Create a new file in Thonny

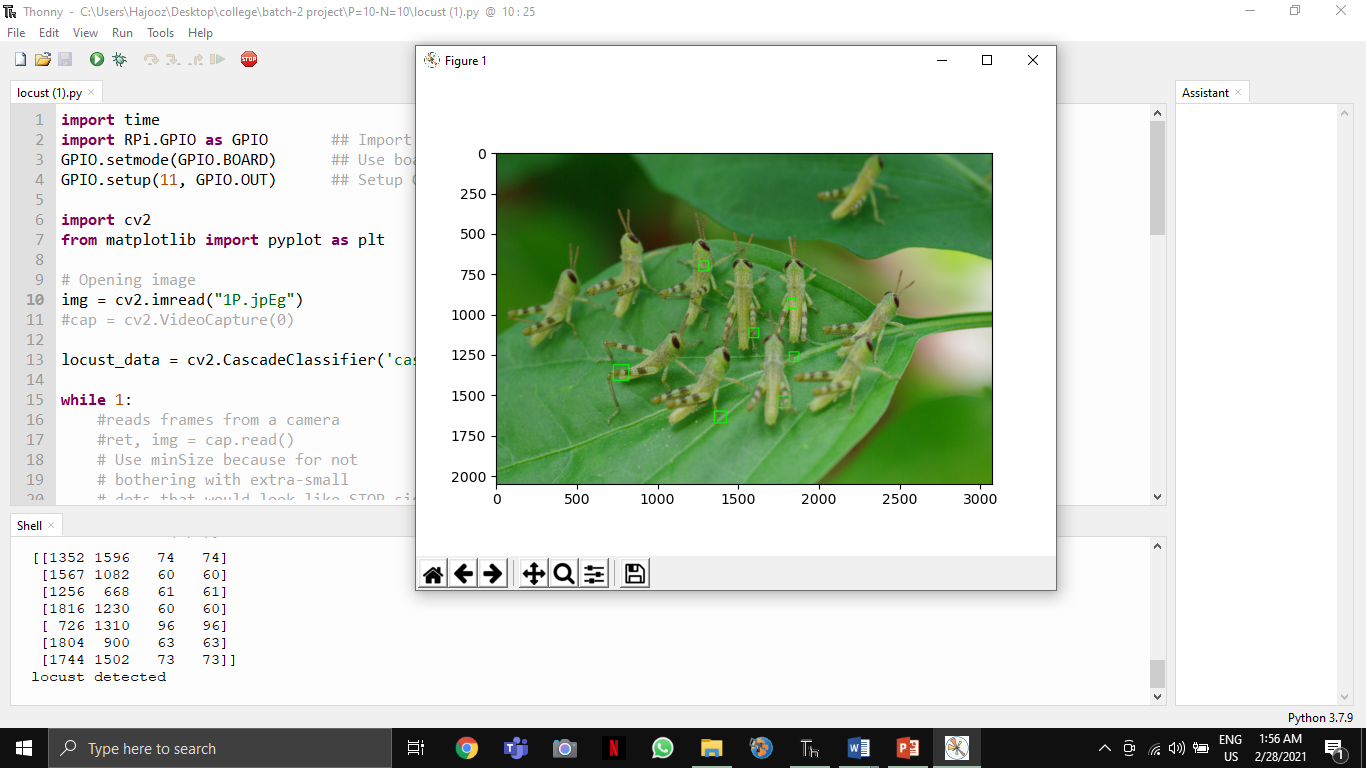(20, 59)
